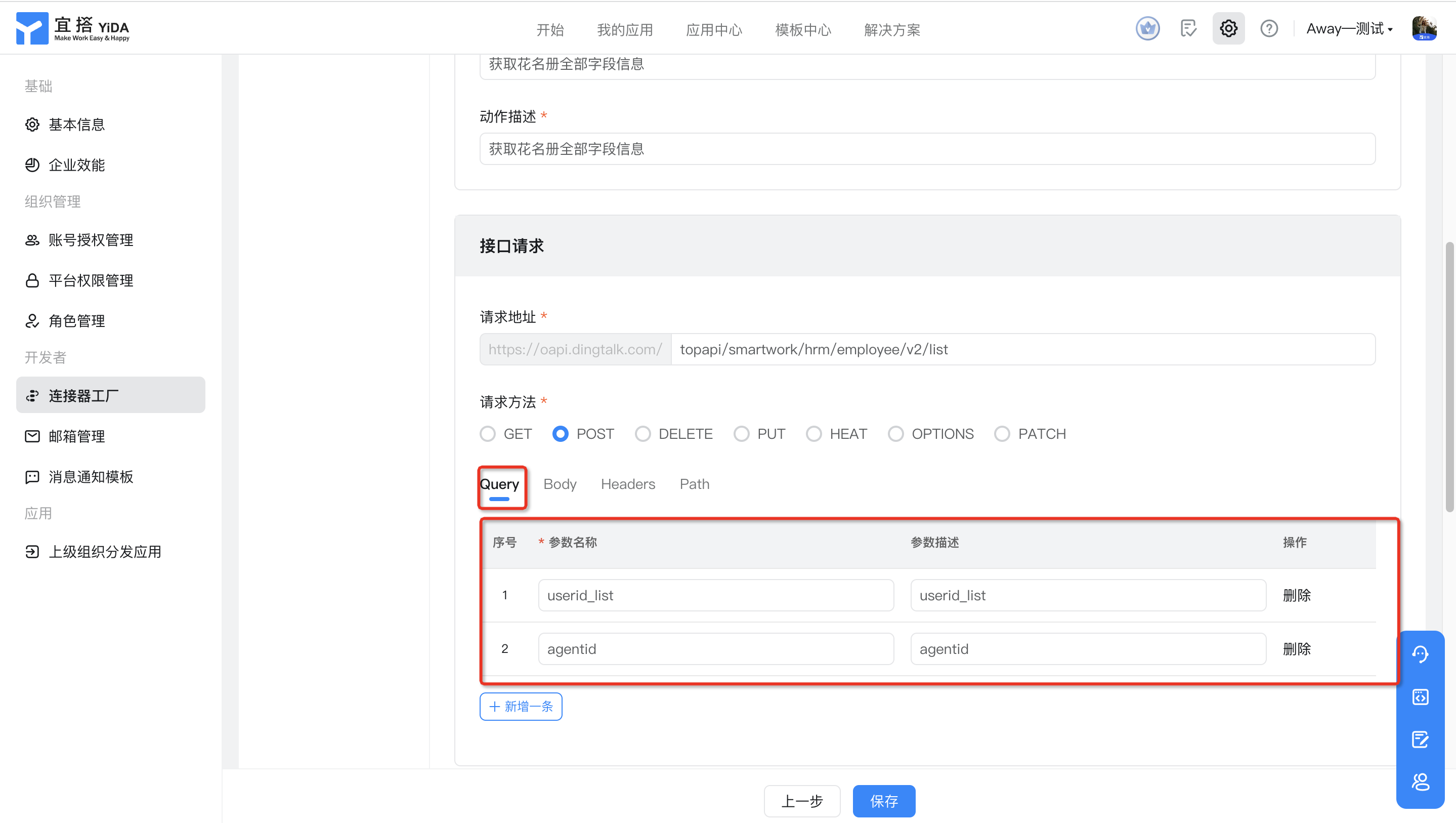Screen dimensions: 1456x823
Task: Click the 邮箱管理 envelope icon
Action: click(32, 437)
